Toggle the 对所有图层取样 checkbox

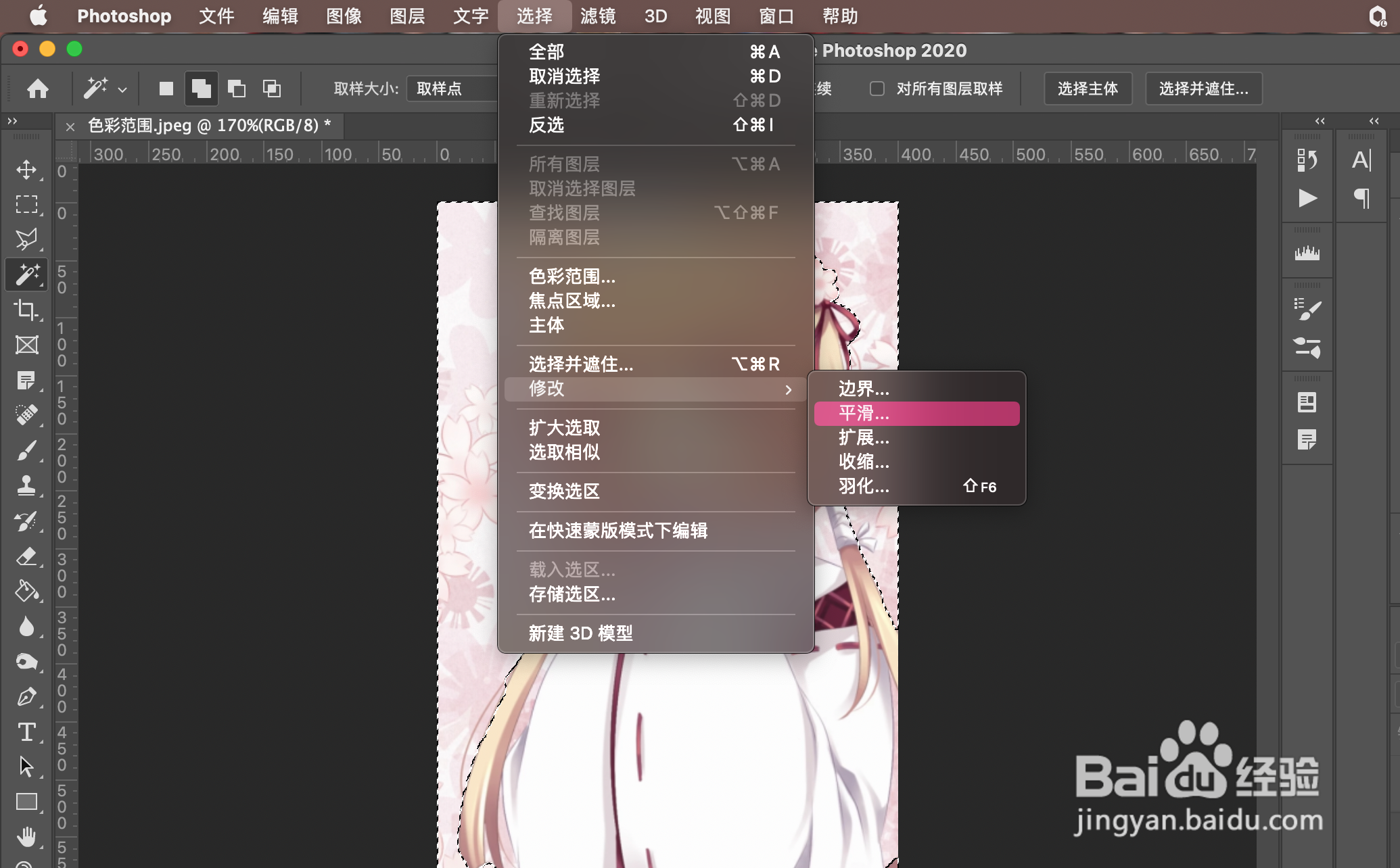[x=877, y=89]
